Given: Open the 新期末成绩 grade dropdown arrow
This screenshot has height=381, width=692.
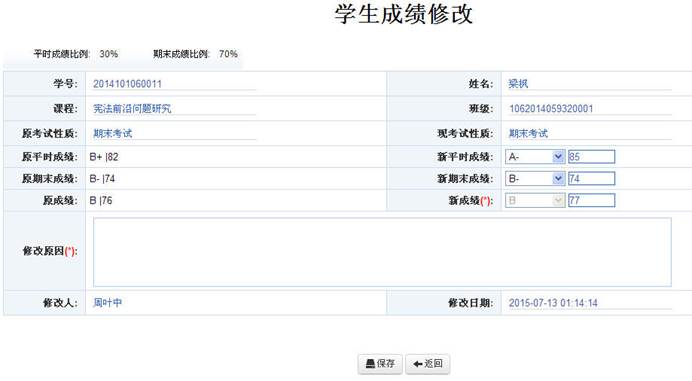Looking at the screenshot, I should 558,178.
